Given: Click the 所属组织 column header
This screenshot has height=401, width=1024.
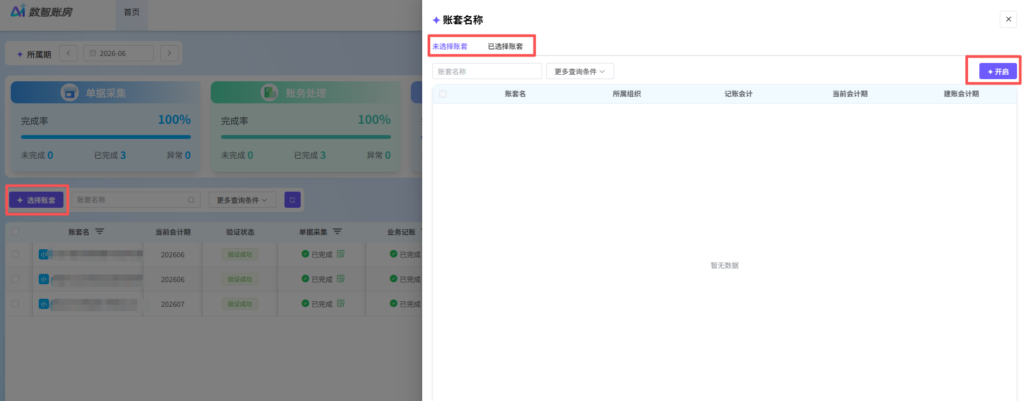Looking at the screenshot, I should pyautogui.click(x=626, y=94).
